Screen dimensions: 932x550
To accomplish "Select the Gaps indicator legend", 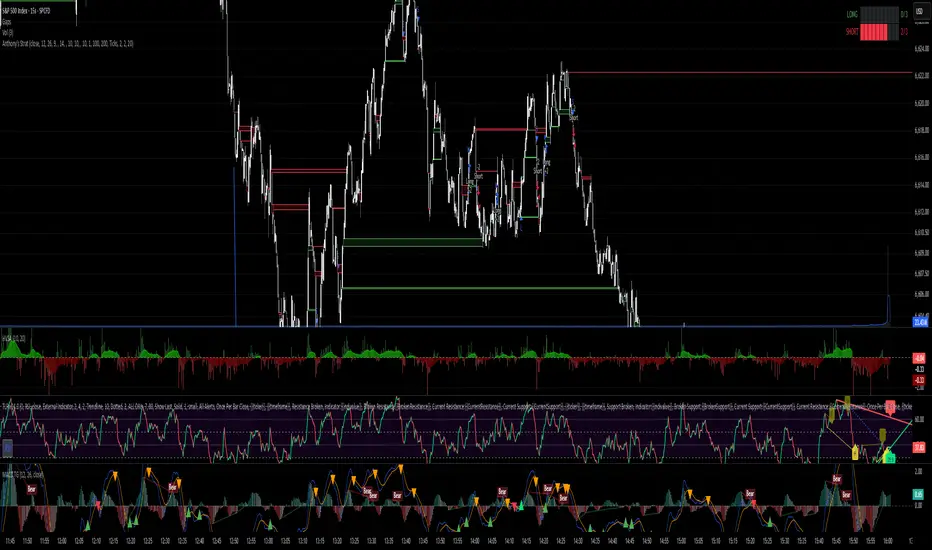I will point(7,21).
